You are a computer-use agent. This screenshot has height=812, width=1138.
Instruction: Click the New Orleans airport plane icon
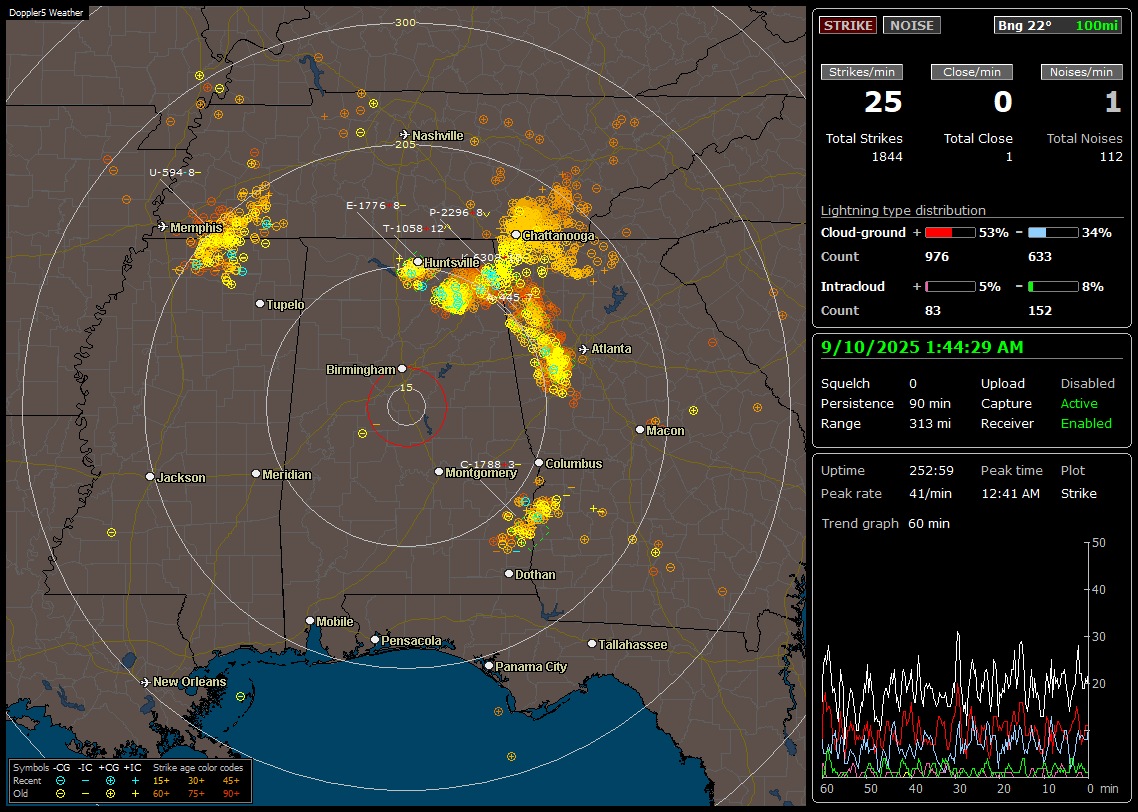coord(145,682)
